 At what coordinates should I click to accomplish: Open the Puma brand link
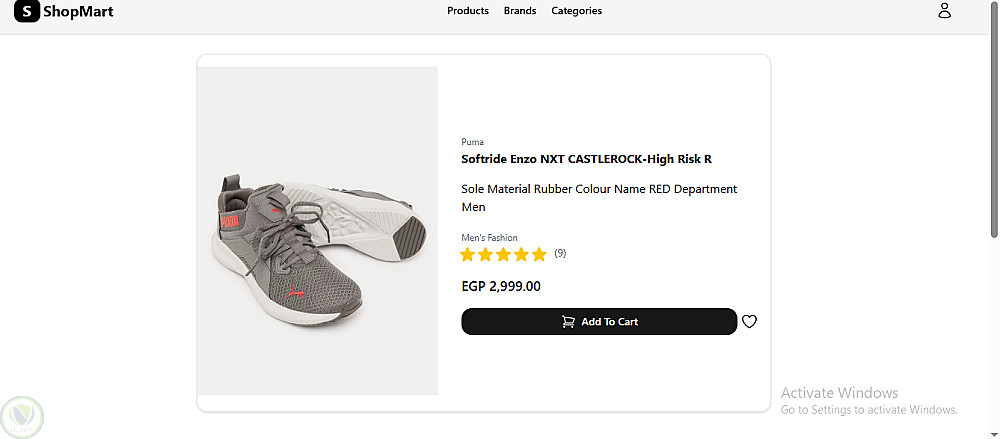coord(473,142)
